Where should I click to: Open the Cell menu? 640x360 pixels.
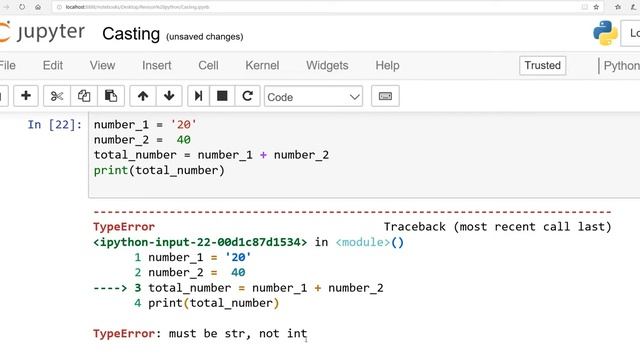tap(208, 65)
